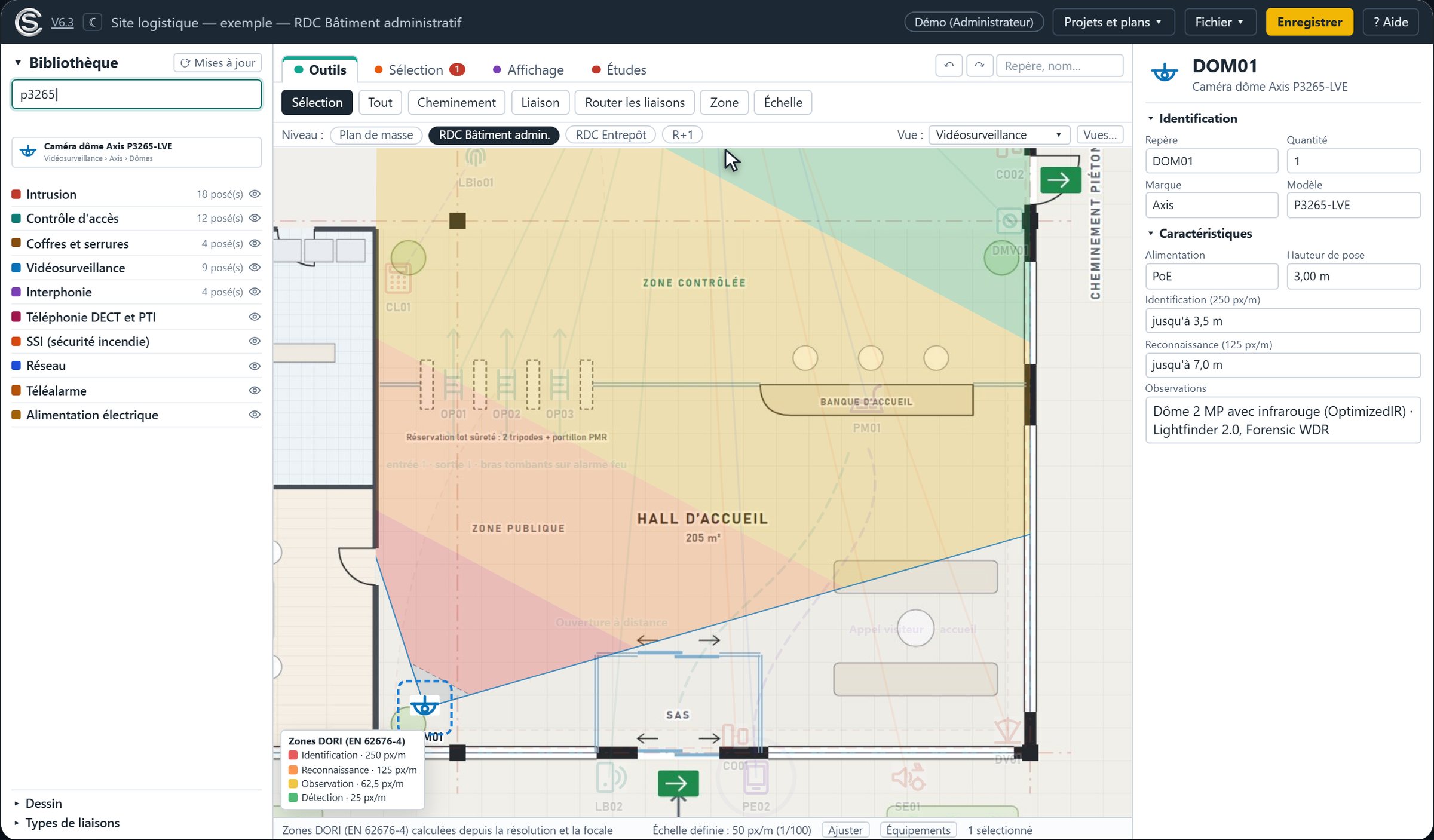
Task: Open the Projets et plans menu
Action: pos(1113,22)
